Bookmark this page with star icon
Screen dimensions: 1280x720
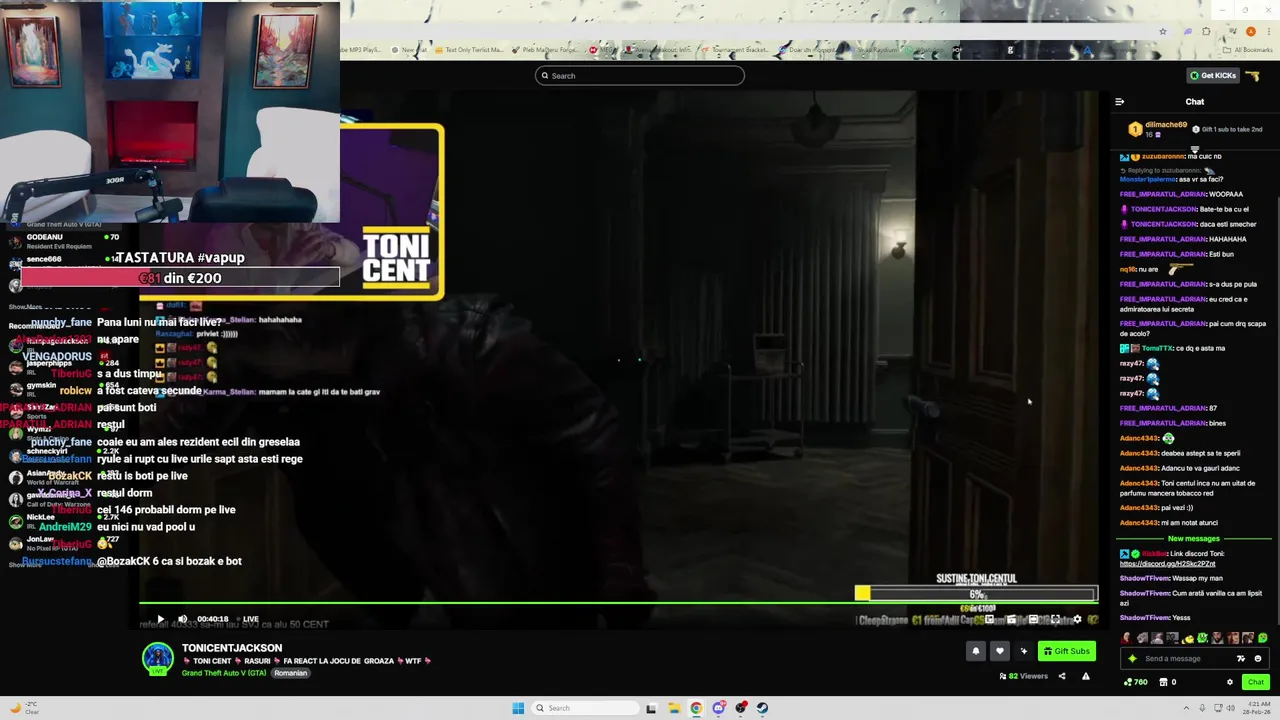1163,31
